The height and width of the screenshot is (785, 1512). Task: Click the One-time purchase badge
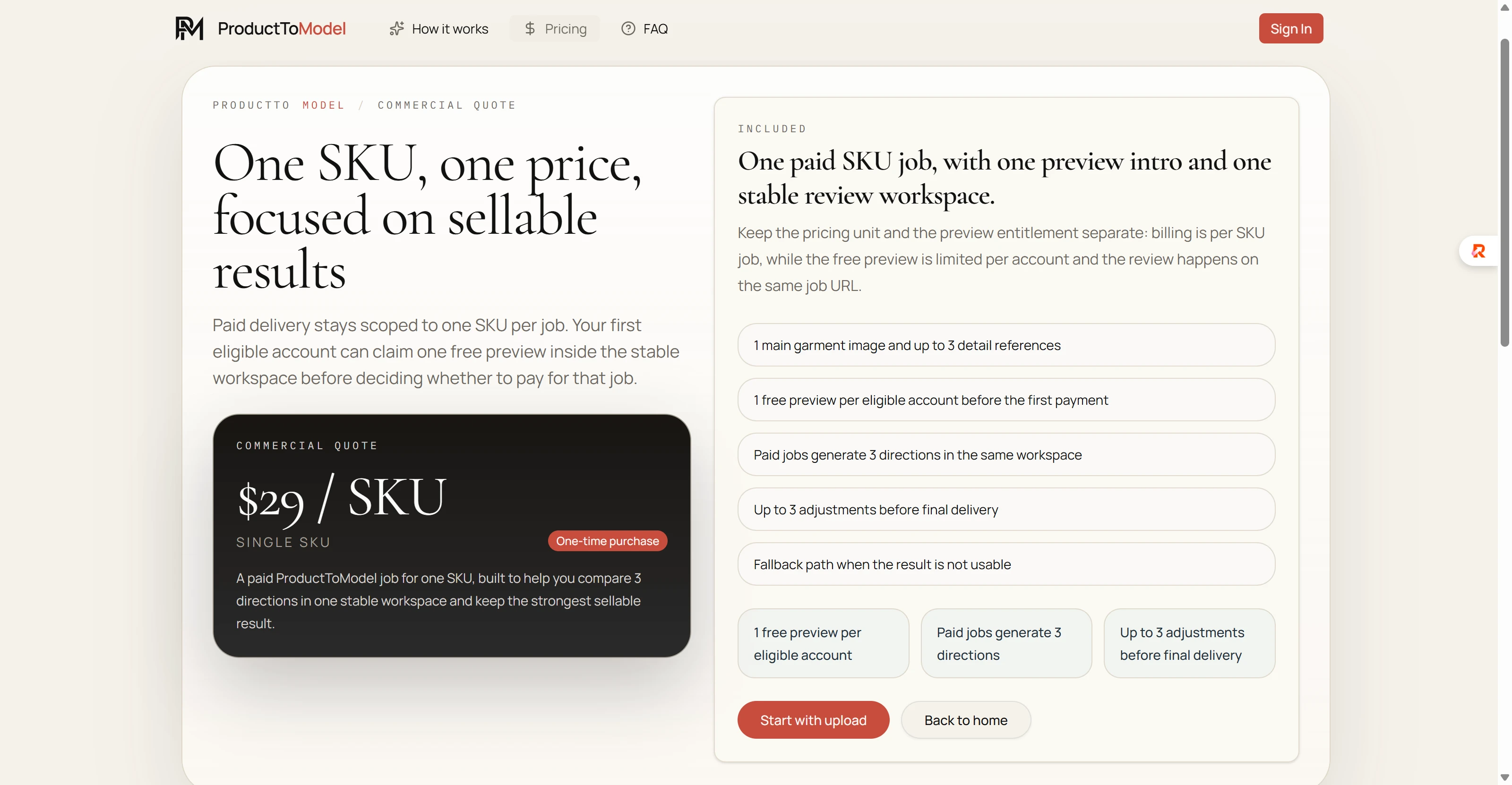coord(607,541)
